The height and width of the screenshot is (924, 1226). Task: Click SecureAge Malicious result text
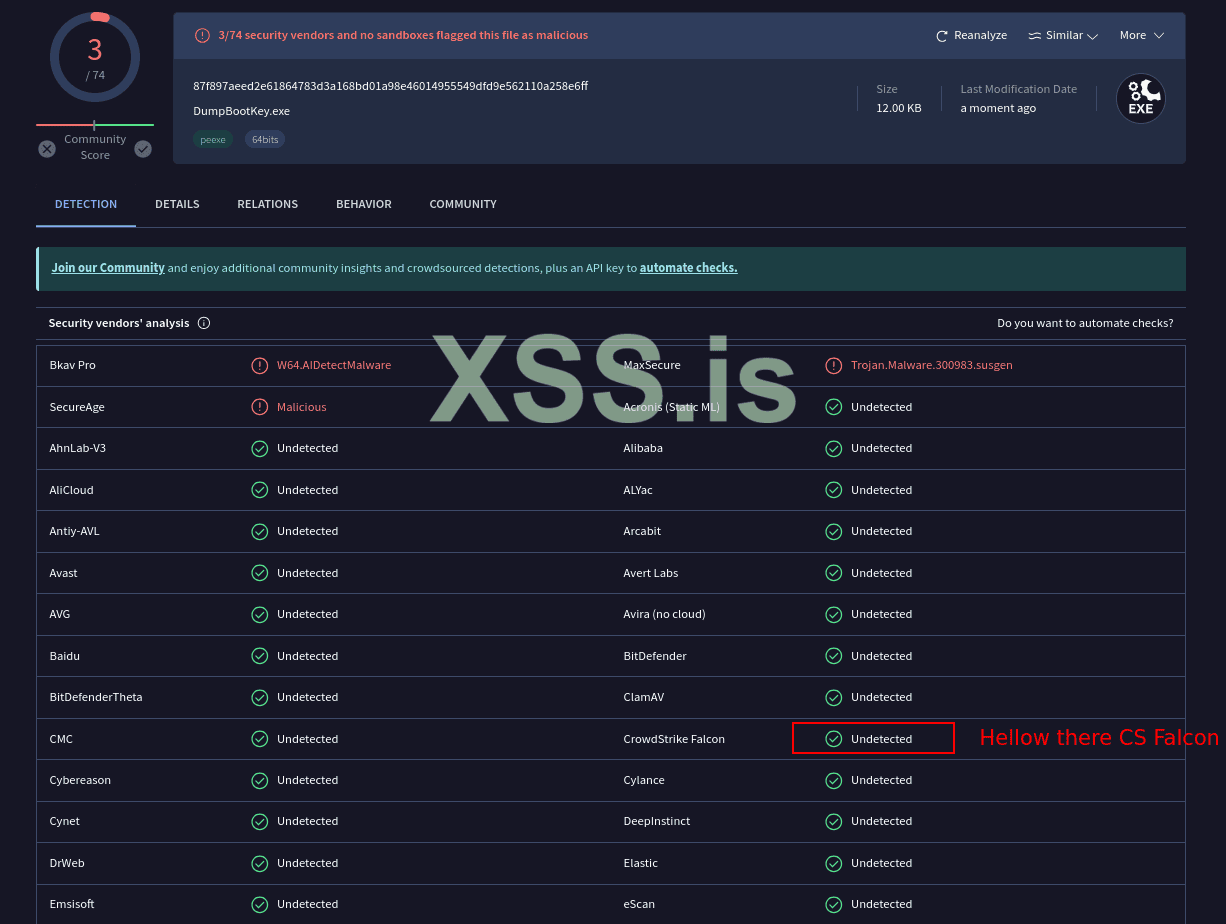(302, 407)
